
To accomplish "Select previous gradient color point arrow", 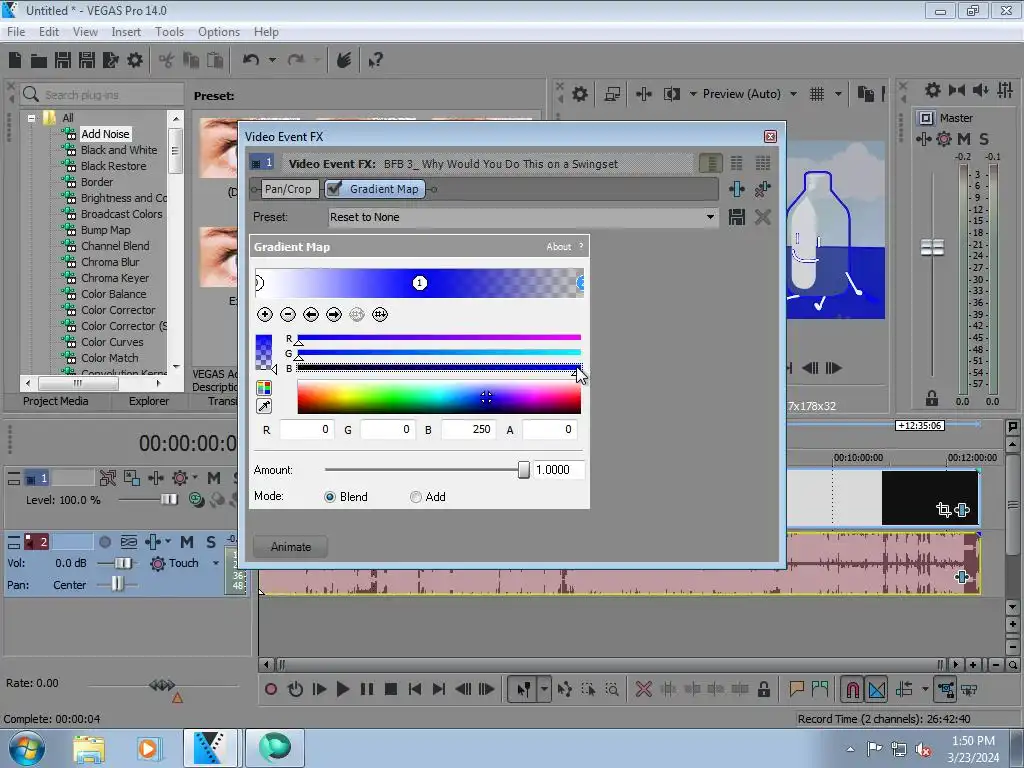I will [x=311, y=315].
